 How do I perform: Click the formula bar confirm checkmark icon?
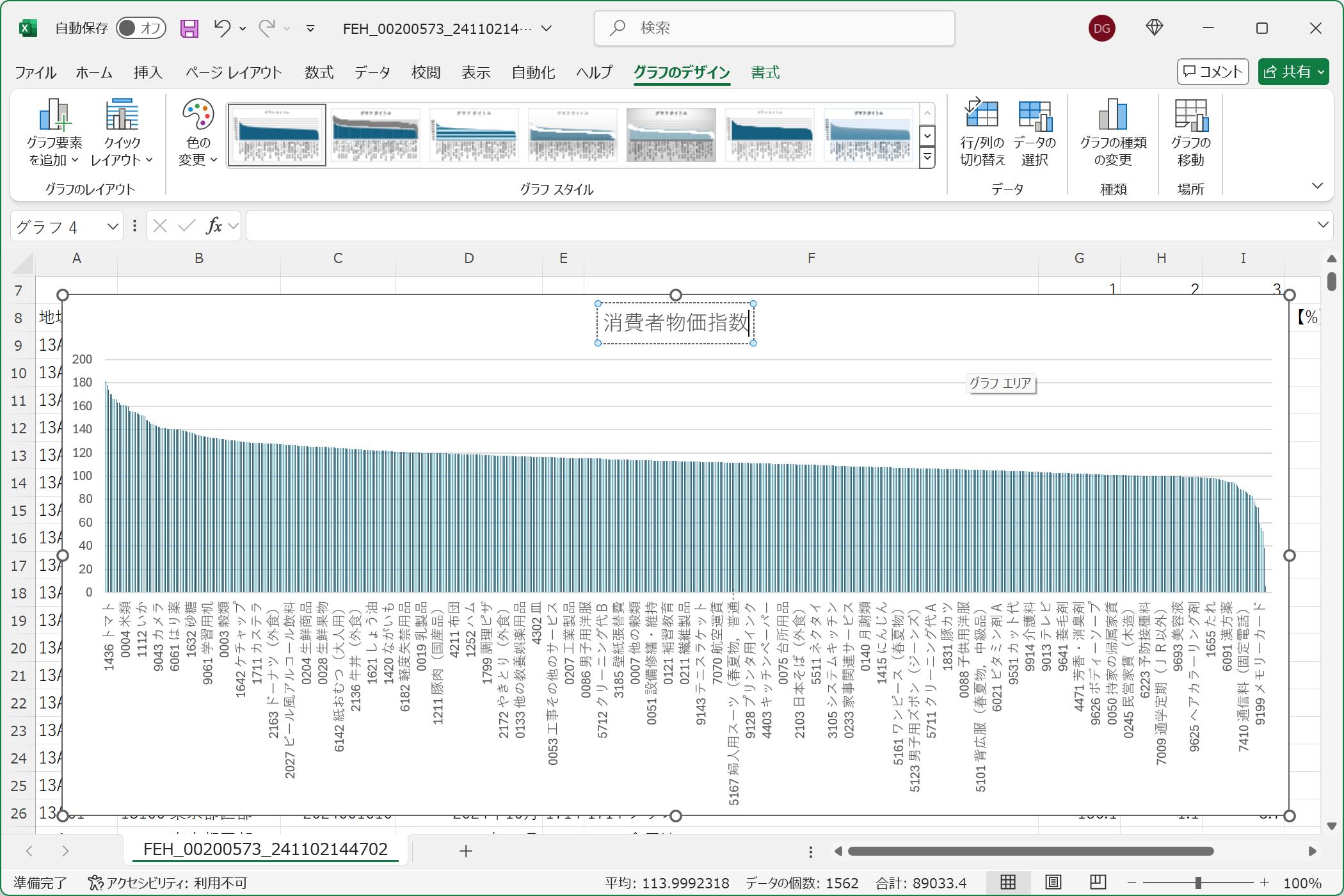(x=186, y=226)
